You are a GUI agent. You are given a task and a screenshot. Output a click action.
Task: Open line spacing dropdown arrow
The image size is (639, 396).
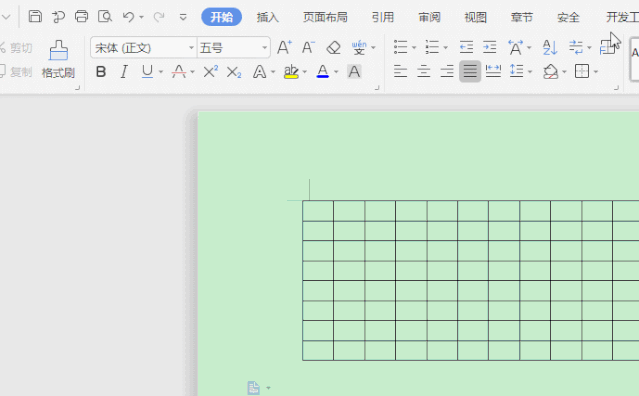tap(530, 72)
